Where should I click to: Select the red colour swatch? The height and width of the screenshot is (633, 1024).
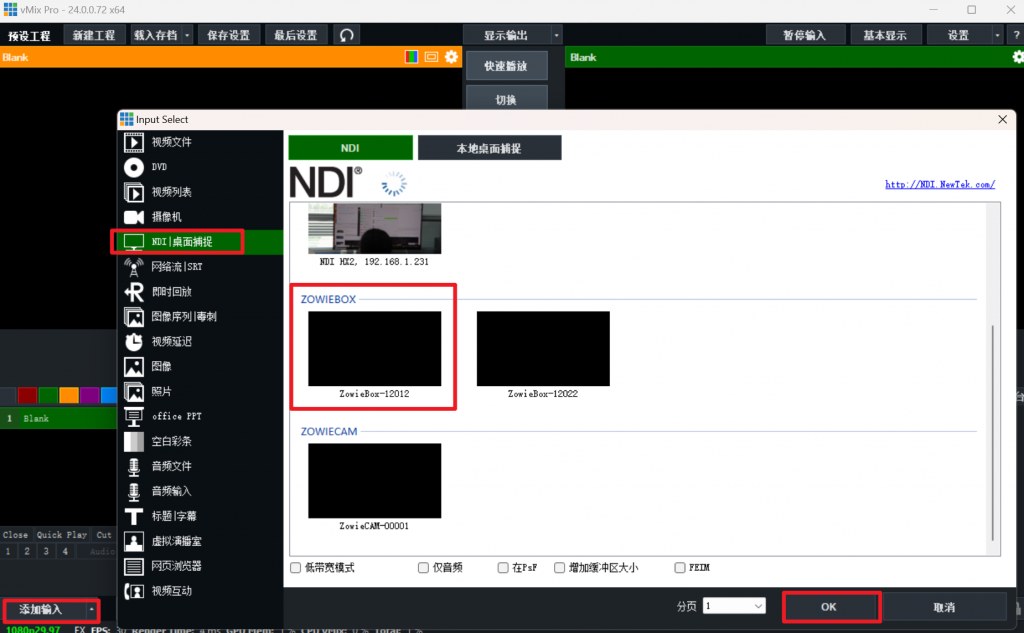[x=27, y=395]
